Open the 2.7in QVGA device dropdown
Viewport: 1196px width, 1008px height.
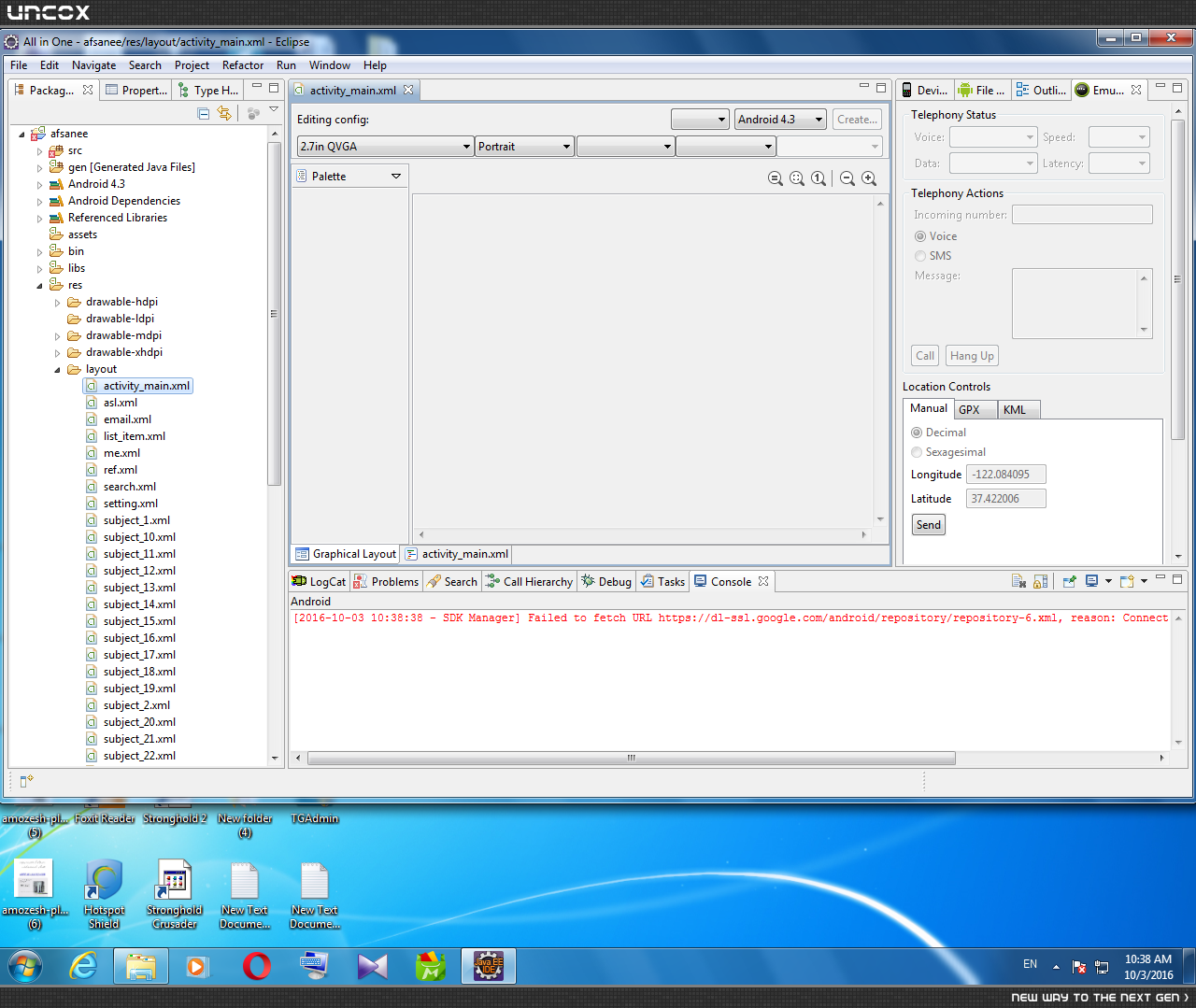385,147
